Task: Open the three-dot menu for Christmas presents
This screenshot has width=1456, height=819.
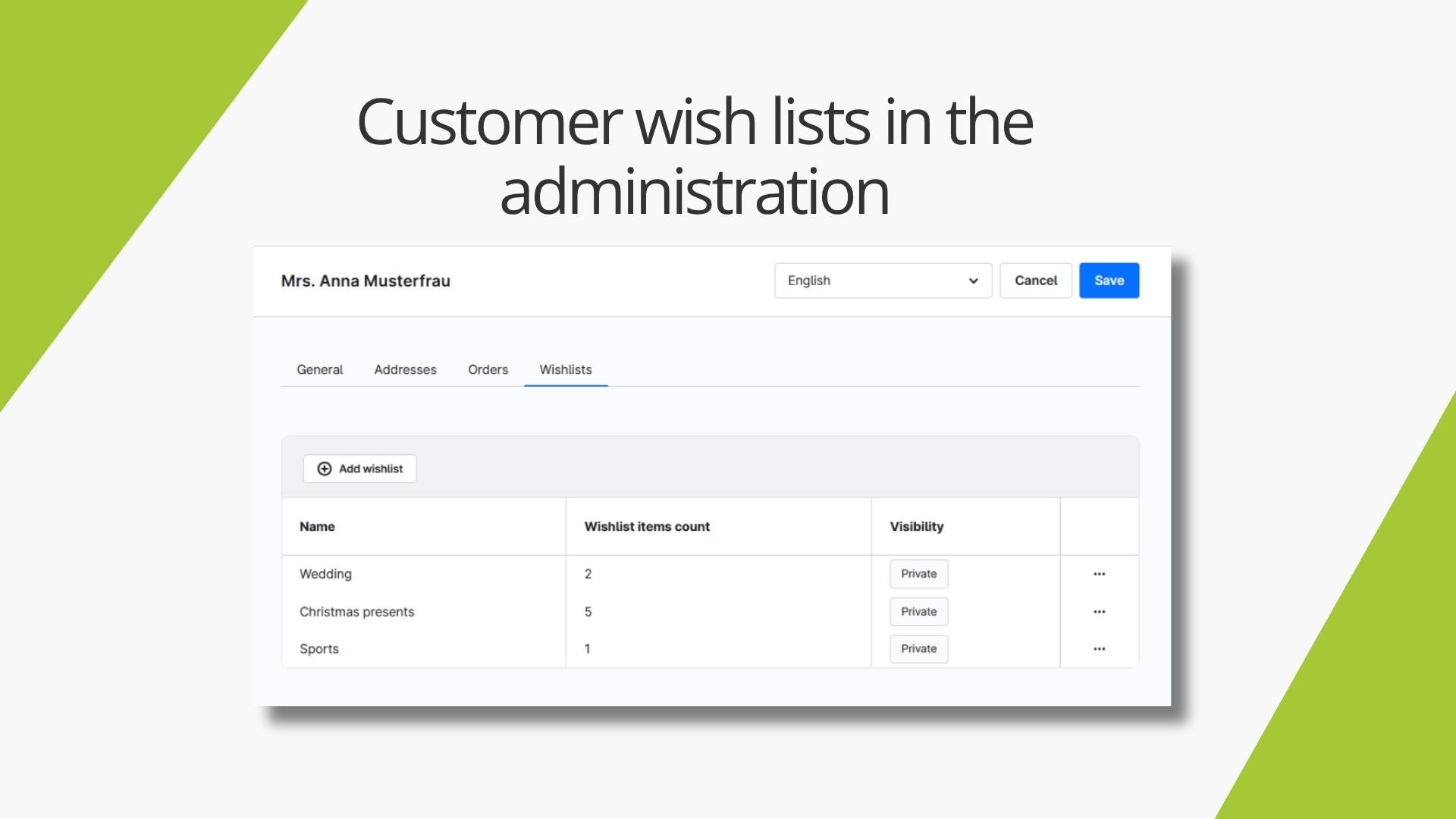Action: [1099, 612]
